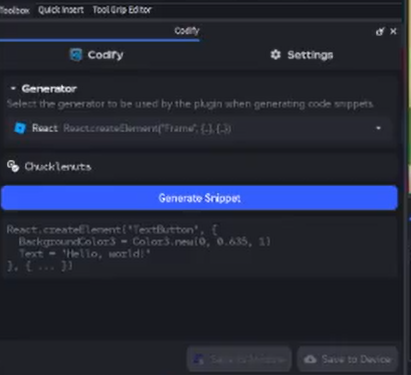Click the selection icon beside Chucklenuts
The image size is (411, 375).
tap(13, 166)
